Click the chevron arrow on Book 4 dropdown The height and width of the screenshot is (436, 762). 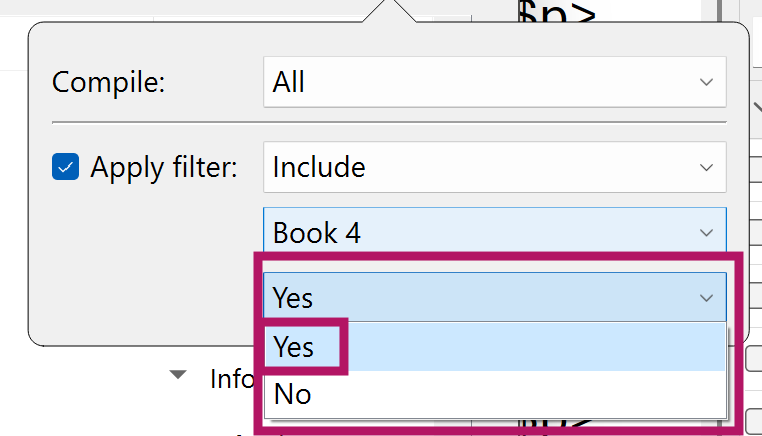[706, 233]
